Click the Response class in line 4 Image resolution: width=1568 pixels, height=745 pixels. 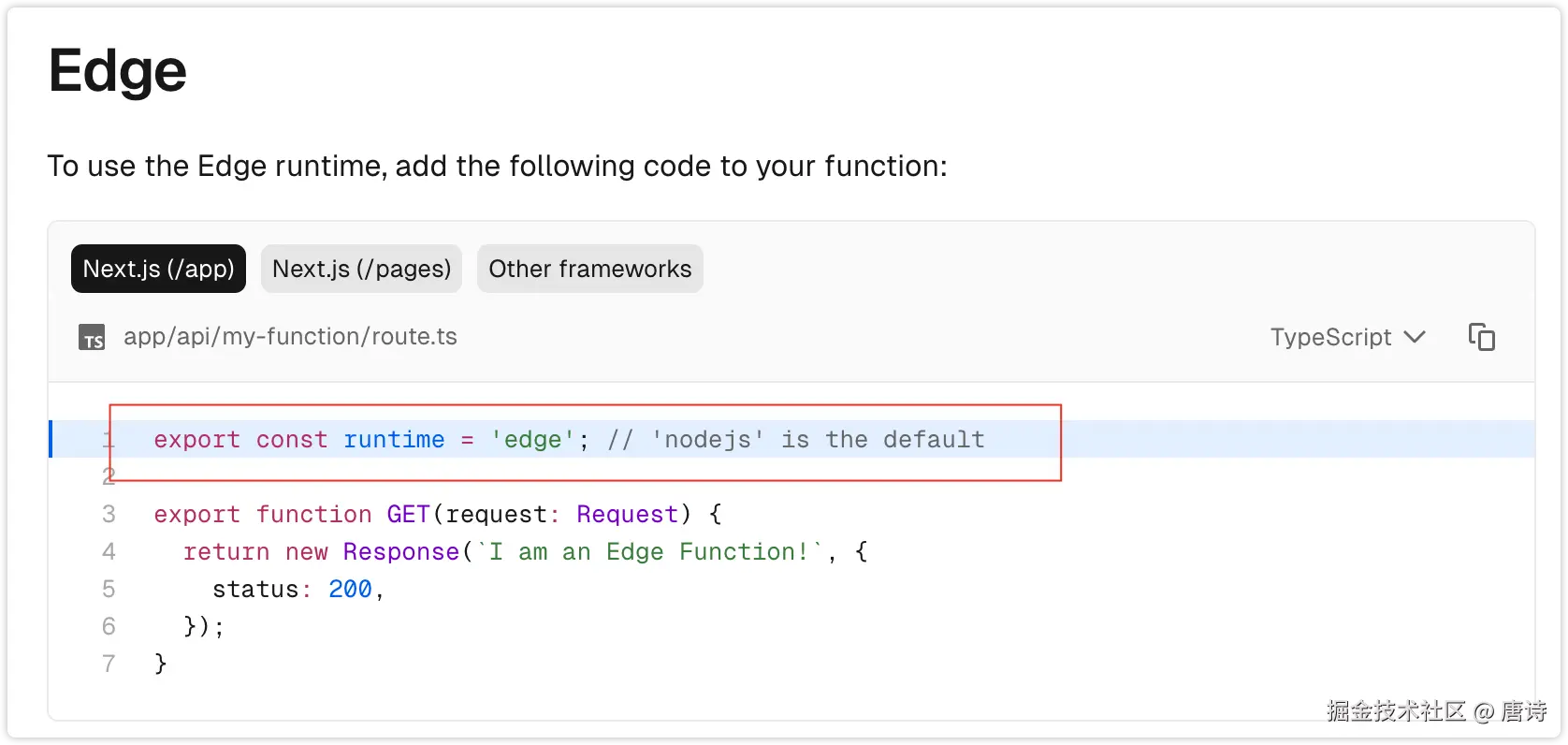tap(400, 552)
